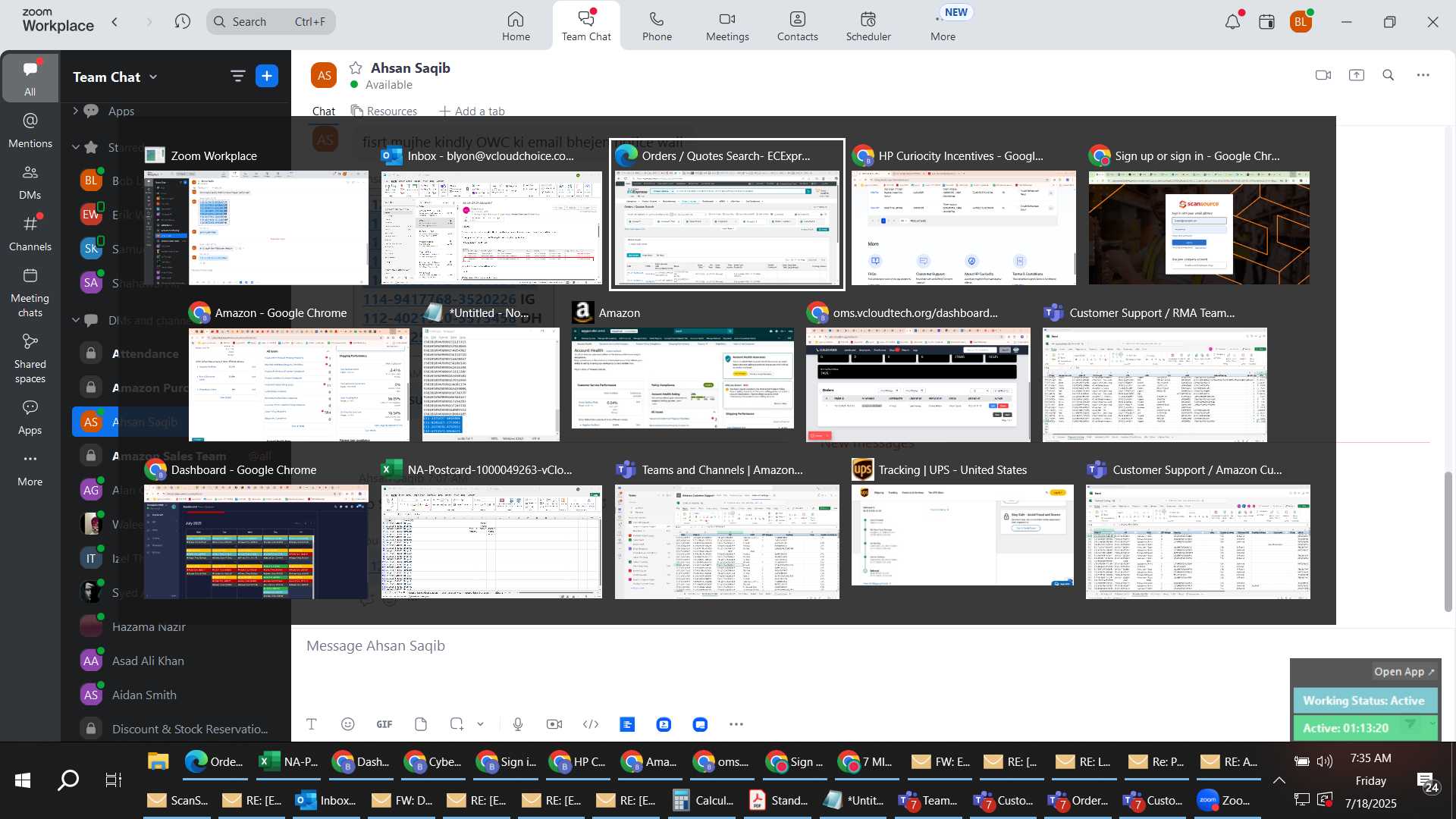Click the Windows Start button

[23, 780]
